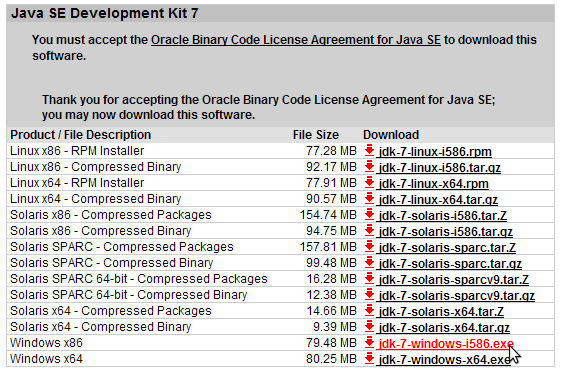This screenshot has height=374, width=561.
Task: Click download arrow icon for jdk-7-solaris-x64.tar.gz
Action: tap(369, 326)
